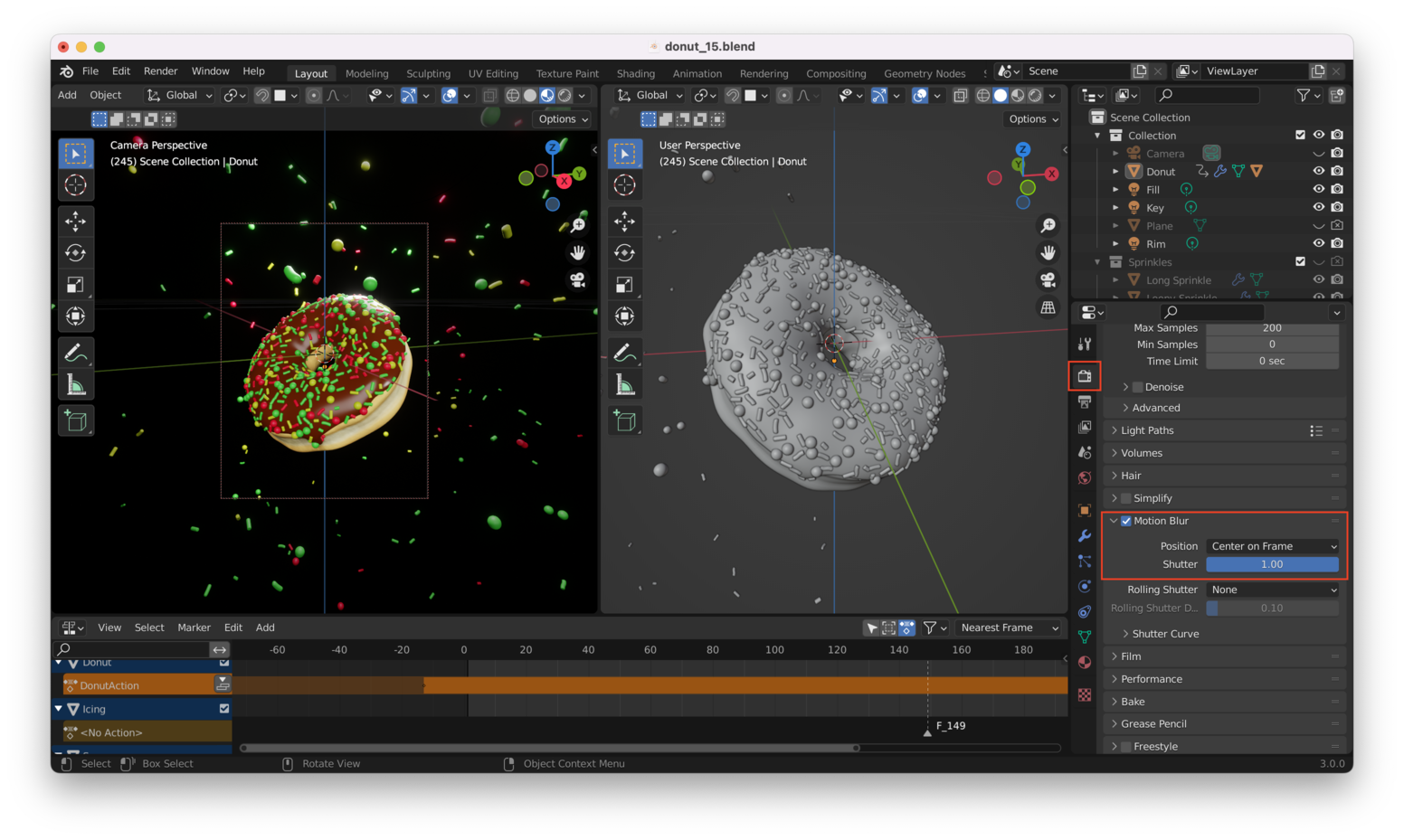Click the Marker menu in the timeline
Viewport: 1404px width, 840px height.
click(194, 628)
